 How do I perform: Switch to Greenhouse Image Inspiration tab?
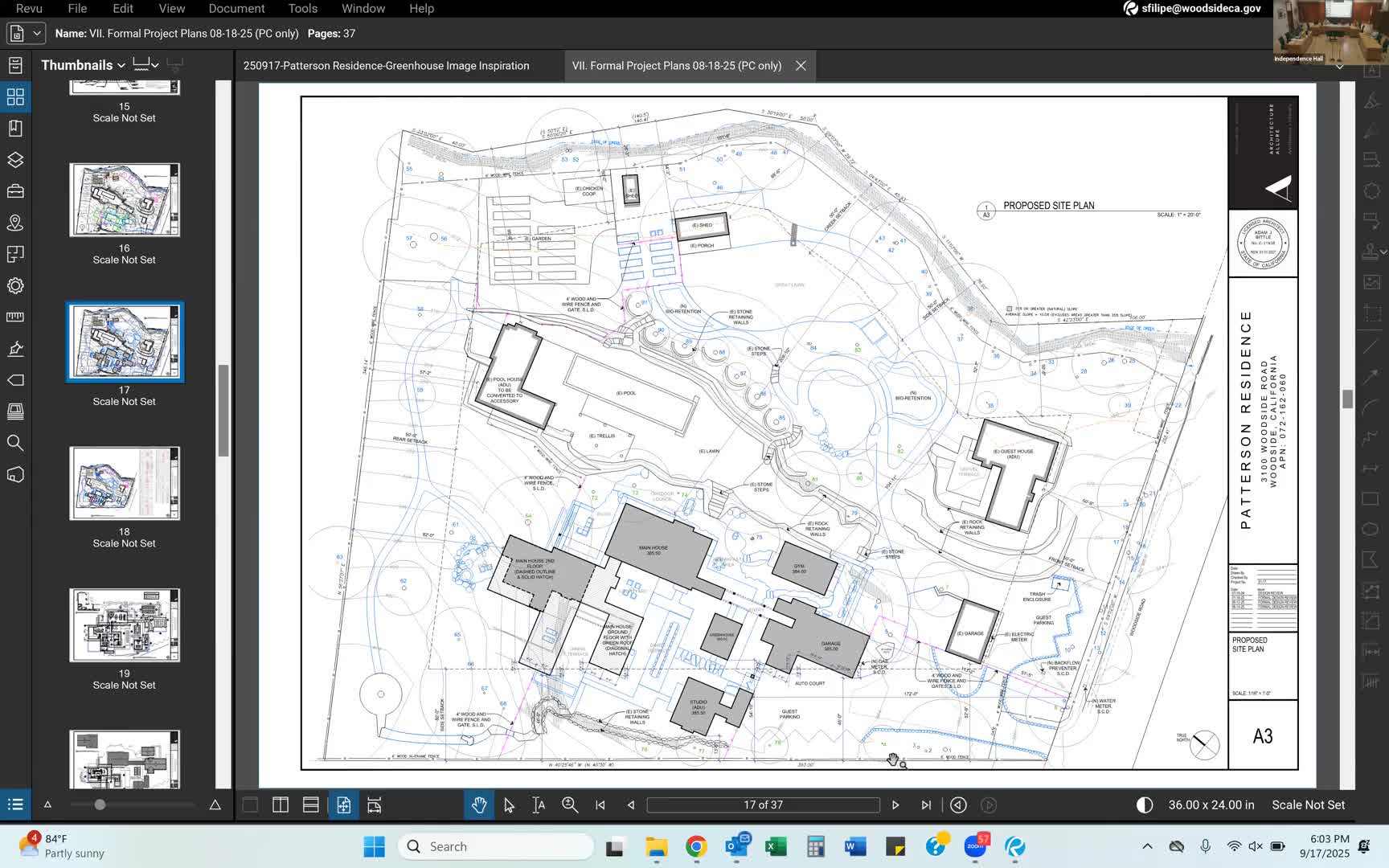click(x=386, y=66)
